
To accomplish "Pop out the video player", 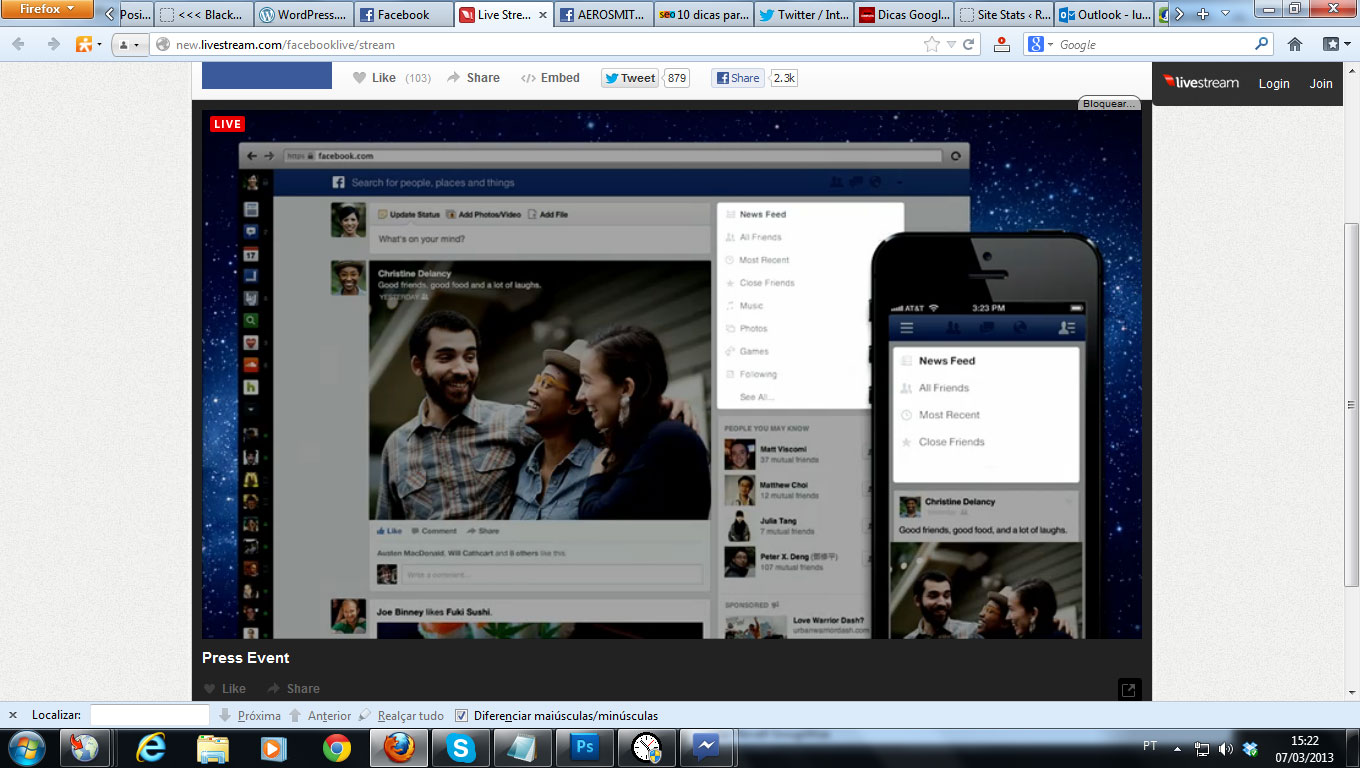I will 1129,689.
